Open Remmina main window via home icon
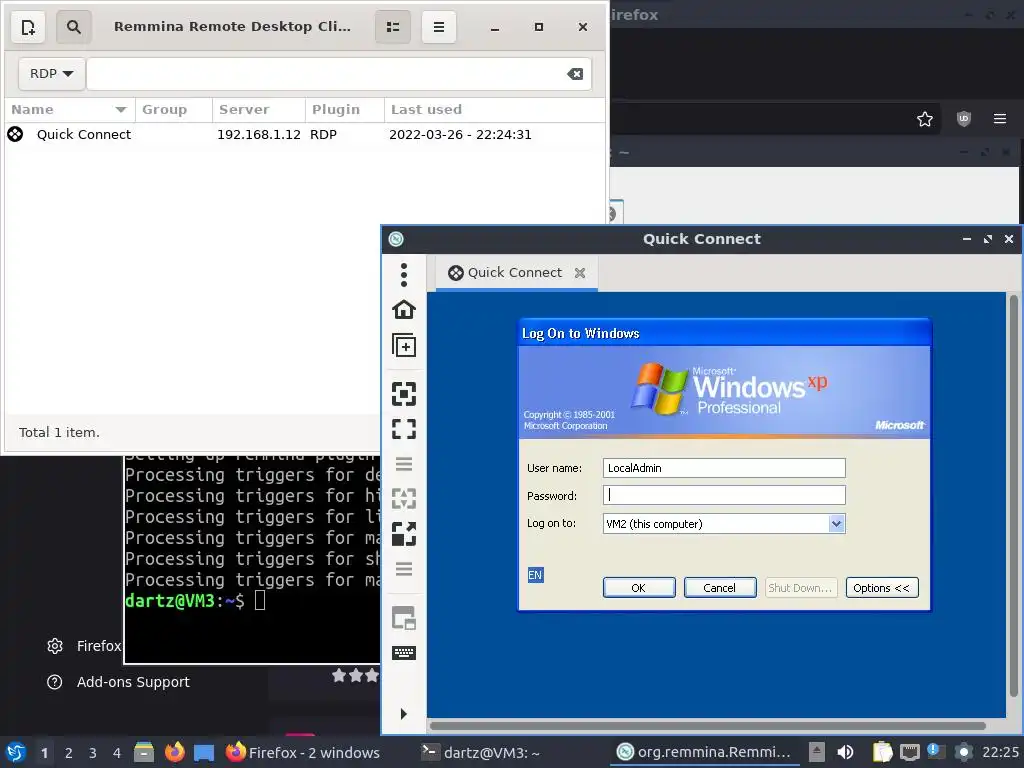 click(404, 310)
